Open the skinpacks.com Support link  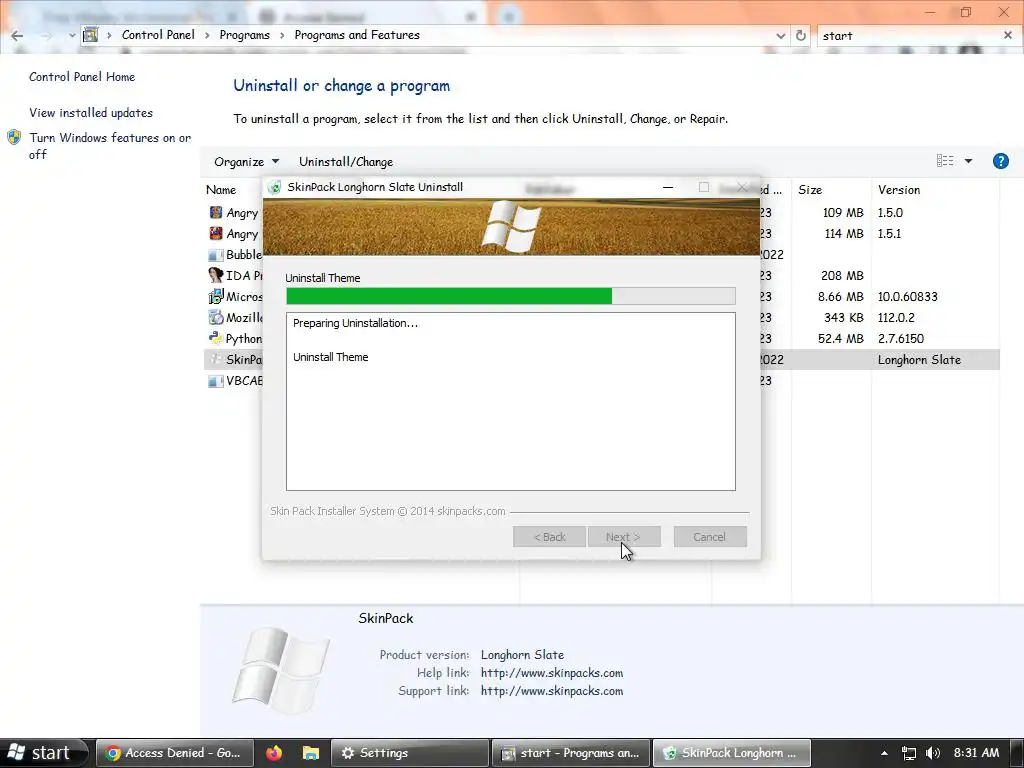(552, 691)
